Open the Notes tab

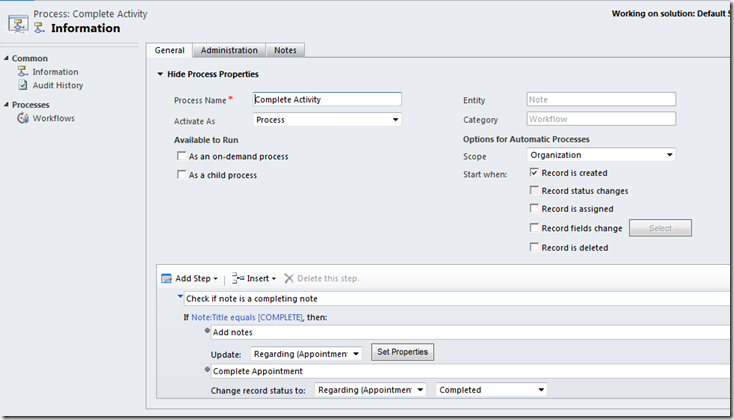tap(285, 50)
